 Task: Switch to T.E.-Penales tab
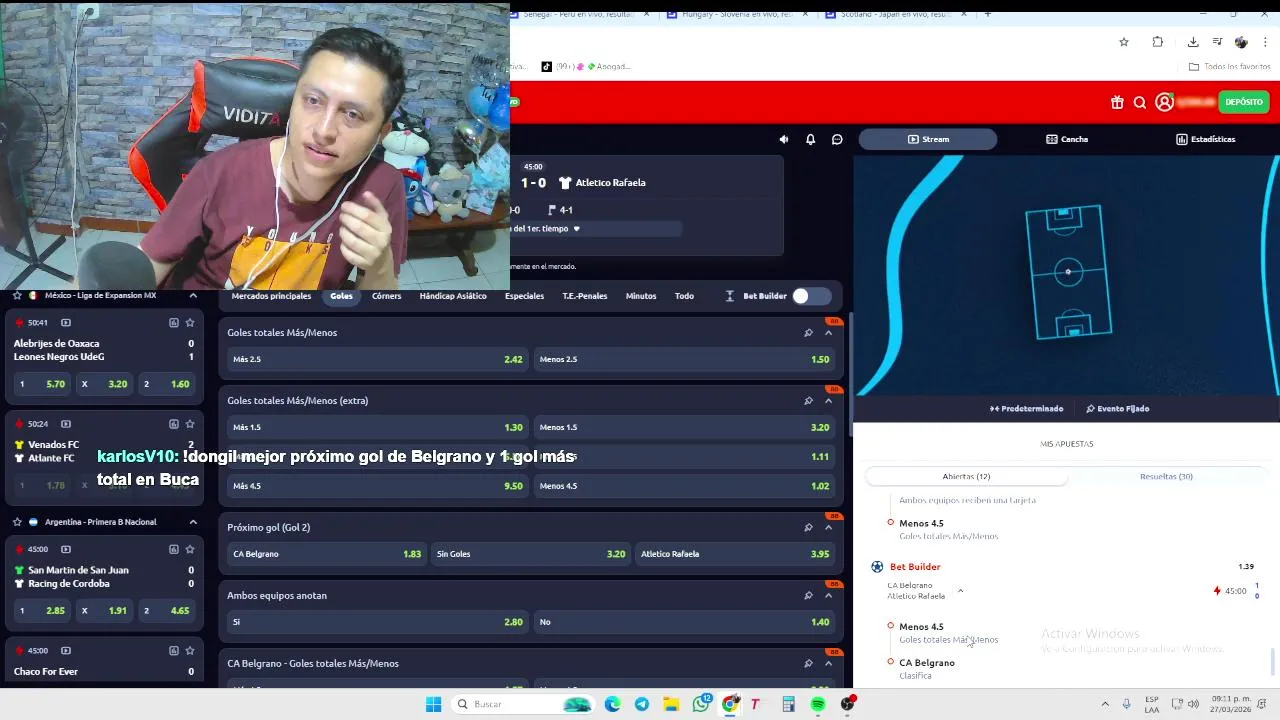(584, 296)
